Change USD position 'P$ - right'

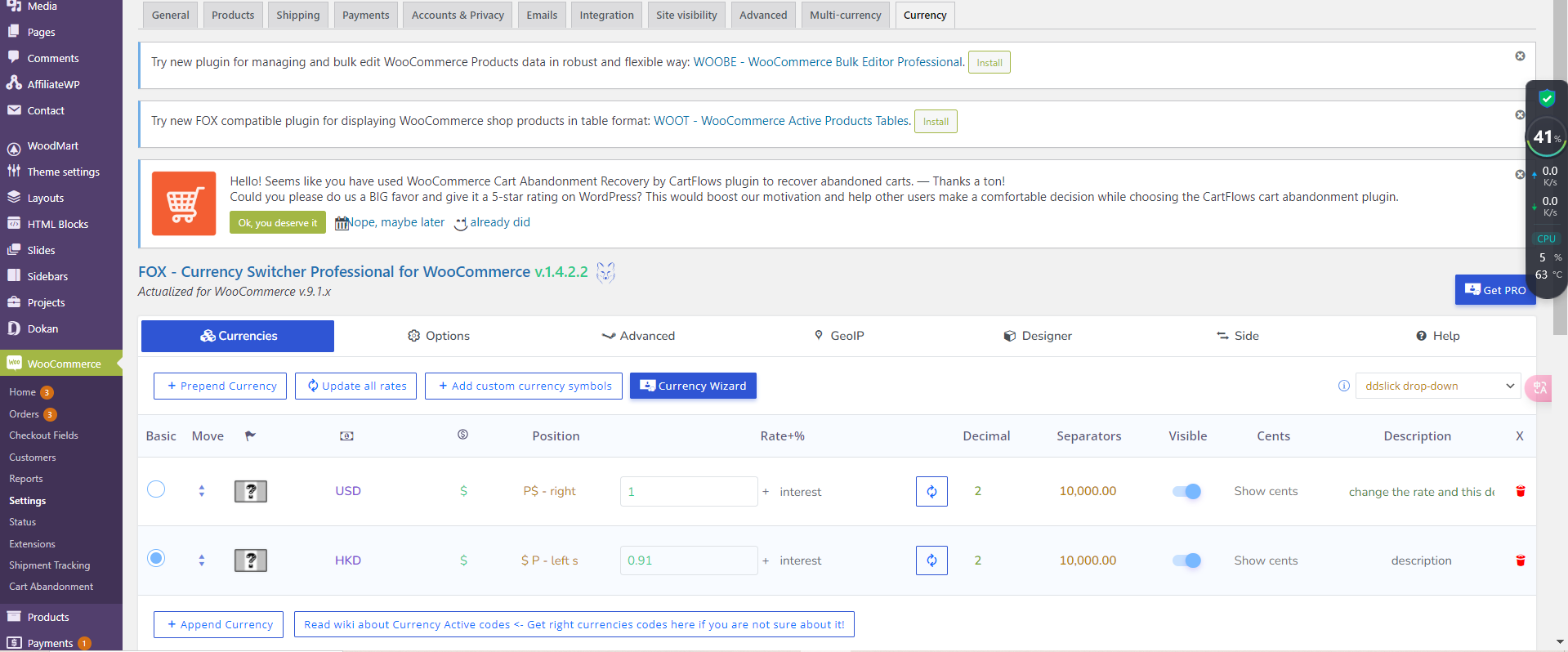tap(549, 491)
